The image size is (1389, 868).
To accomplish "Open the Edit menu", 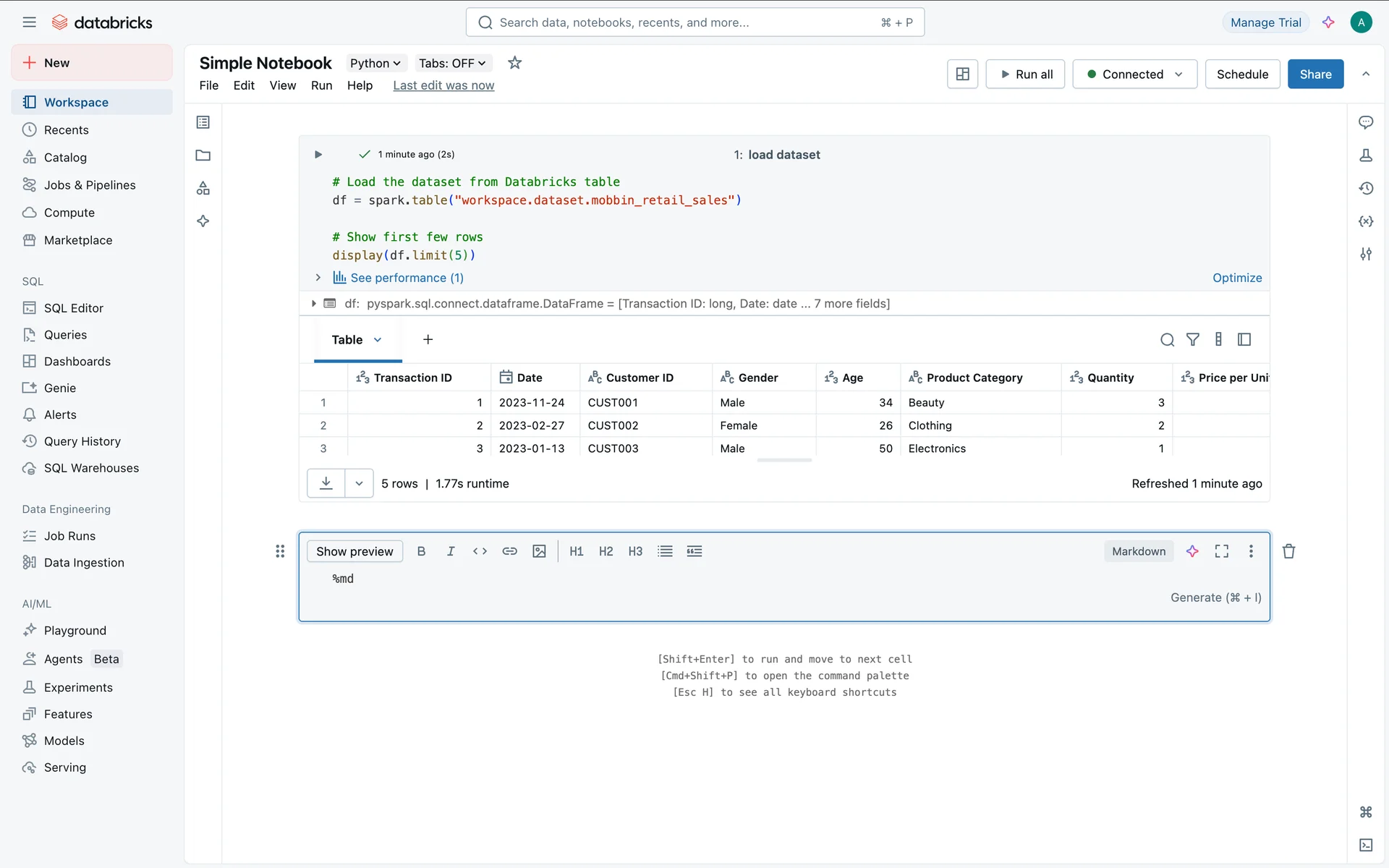I will click(244, 85).
